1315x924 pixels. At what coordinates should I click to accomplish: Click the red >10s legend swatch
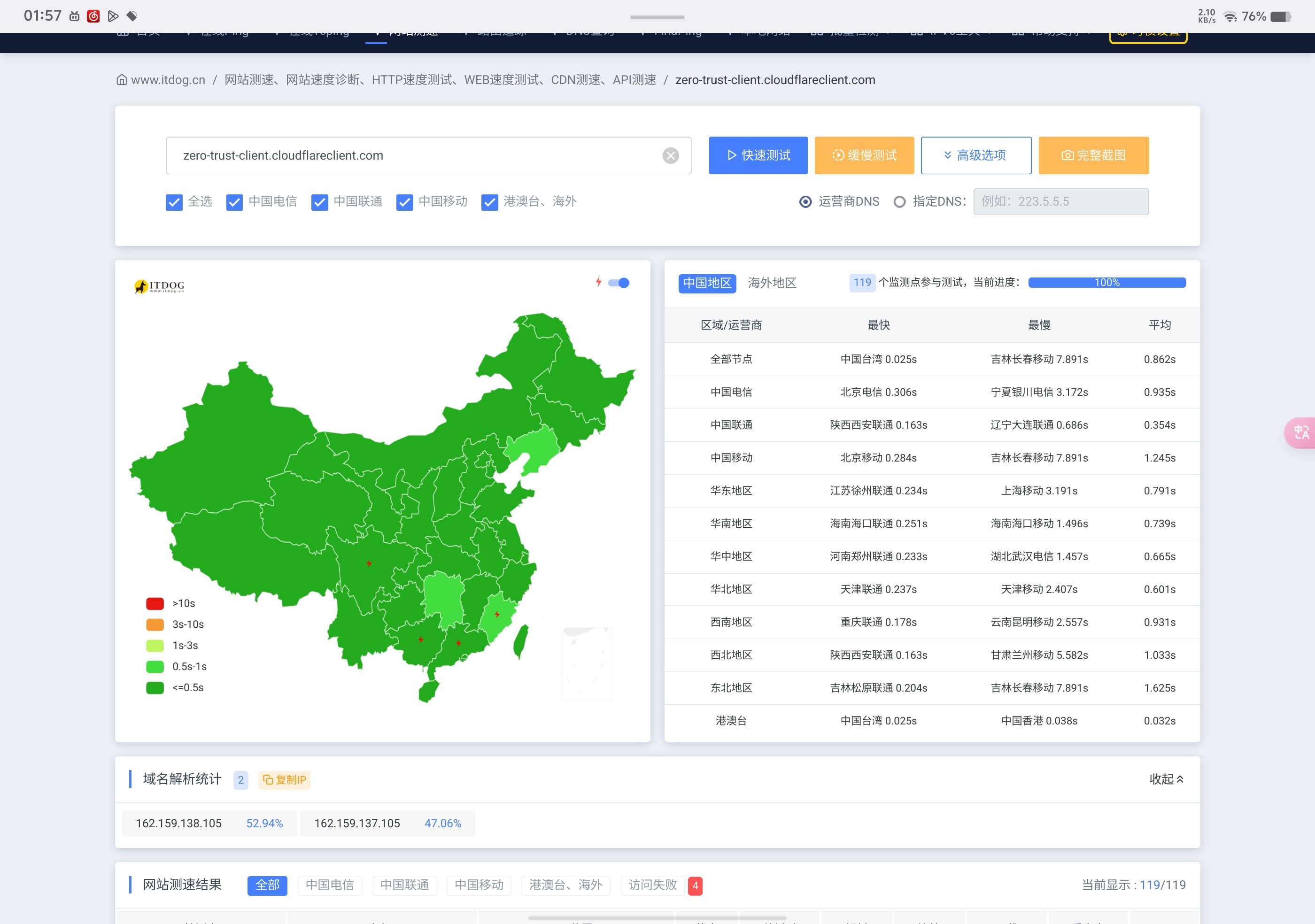point(155,603)
